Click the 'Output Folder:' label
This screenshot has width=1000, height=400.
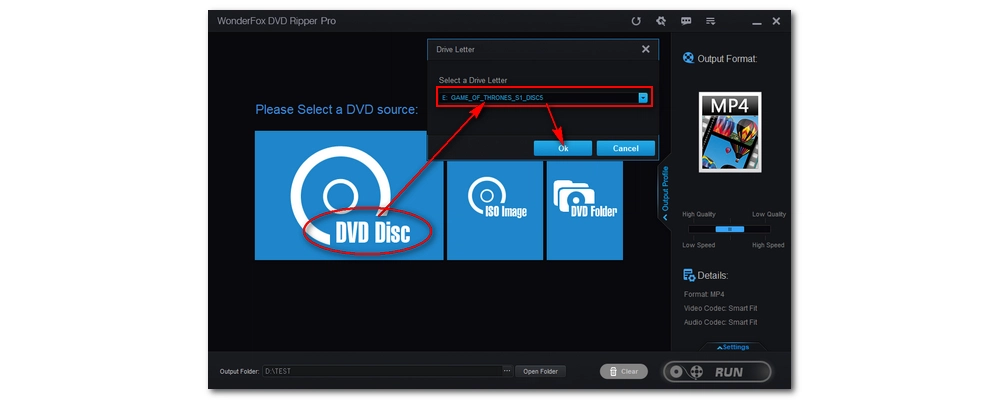coord(239,371)
